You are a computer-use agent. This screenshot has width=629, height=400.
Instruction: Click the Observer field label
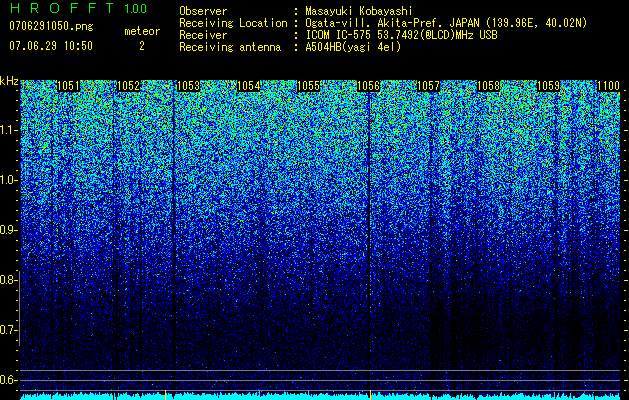[x=203, y=11]
